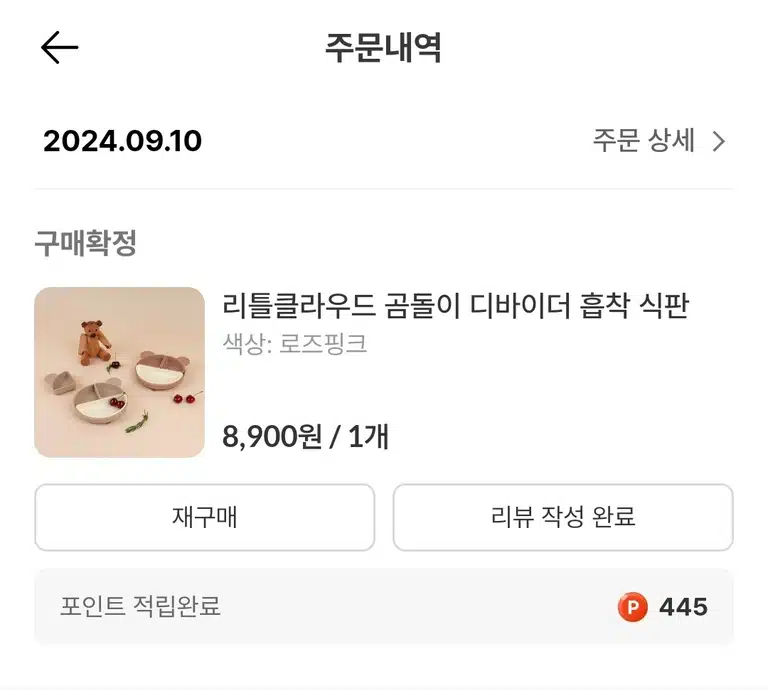
Task: Select the order date 2024.09.10
Action: (x=122, y=141)
